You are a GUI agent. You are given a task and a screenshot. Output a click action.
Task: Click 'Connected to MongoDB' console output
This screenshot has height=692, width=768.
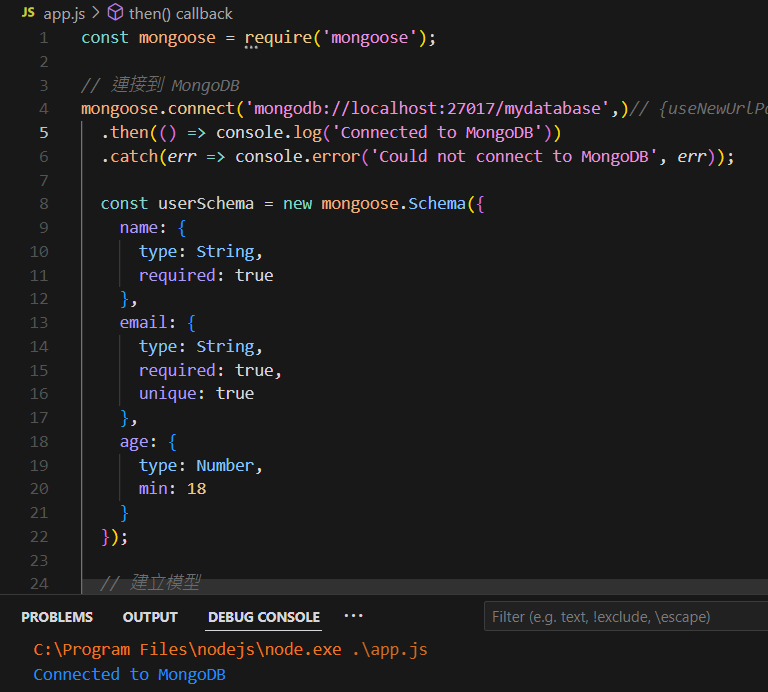[129, 674]
